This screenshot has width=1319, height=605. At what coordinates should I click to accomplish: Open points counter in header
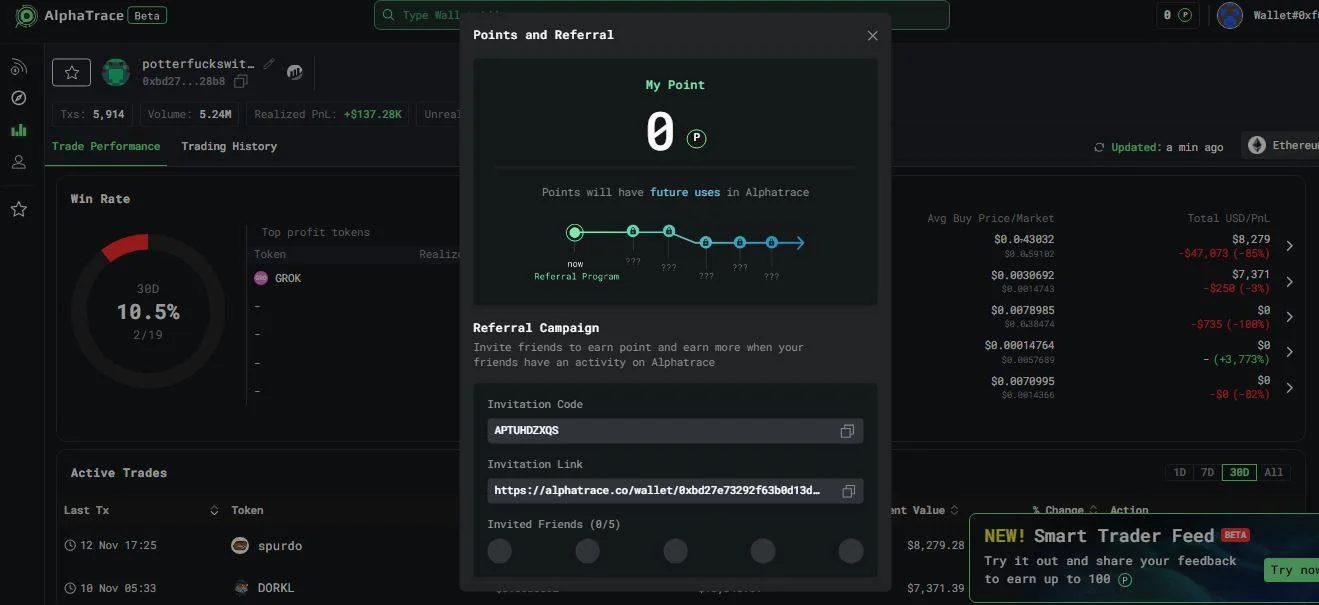pos(1177,15)
